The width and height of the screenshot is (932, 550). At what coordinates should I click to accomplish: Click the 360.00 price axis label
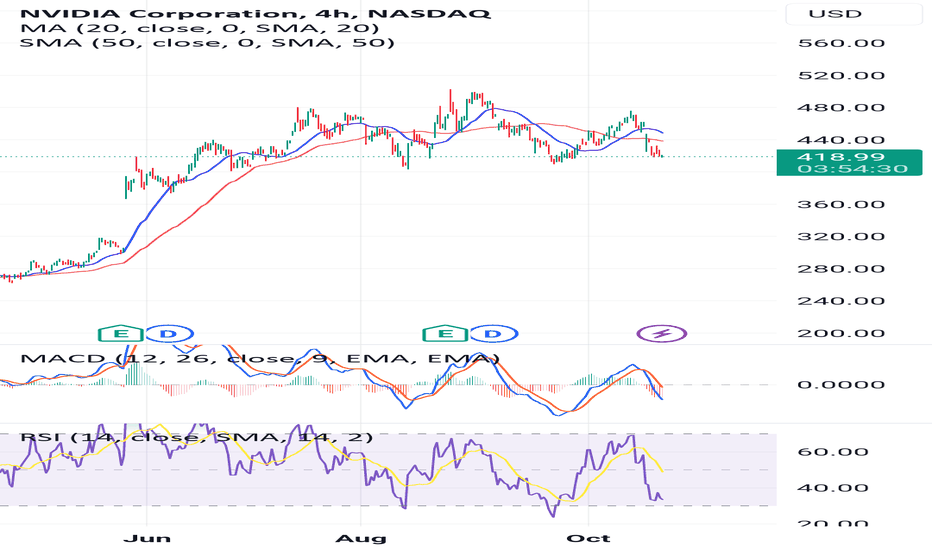(x=841, y=205)
